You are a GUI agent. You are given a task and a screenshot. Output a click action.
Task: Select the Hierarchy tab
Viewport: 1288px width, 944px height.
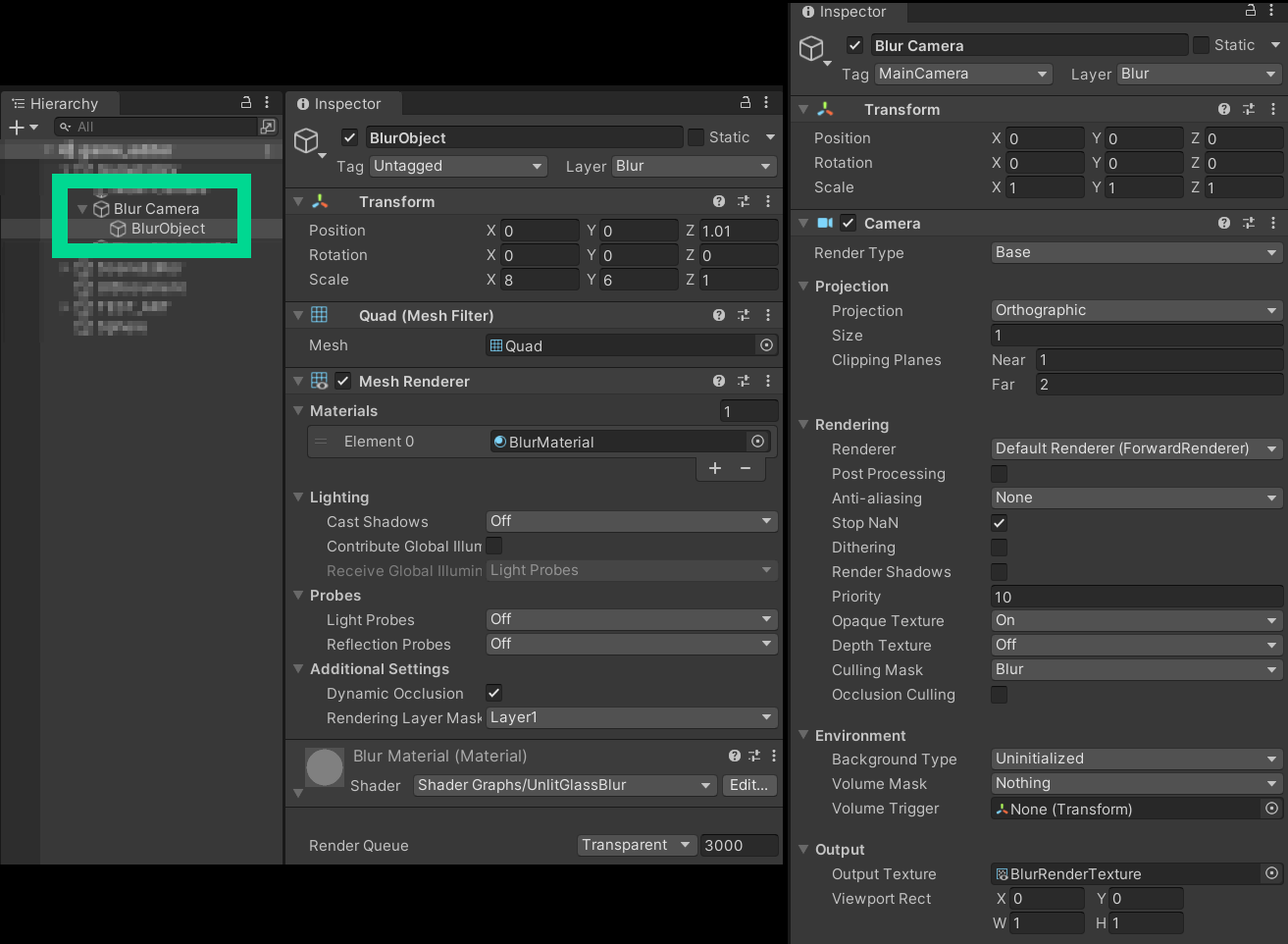pyautogui.click(x=61, y=103)
